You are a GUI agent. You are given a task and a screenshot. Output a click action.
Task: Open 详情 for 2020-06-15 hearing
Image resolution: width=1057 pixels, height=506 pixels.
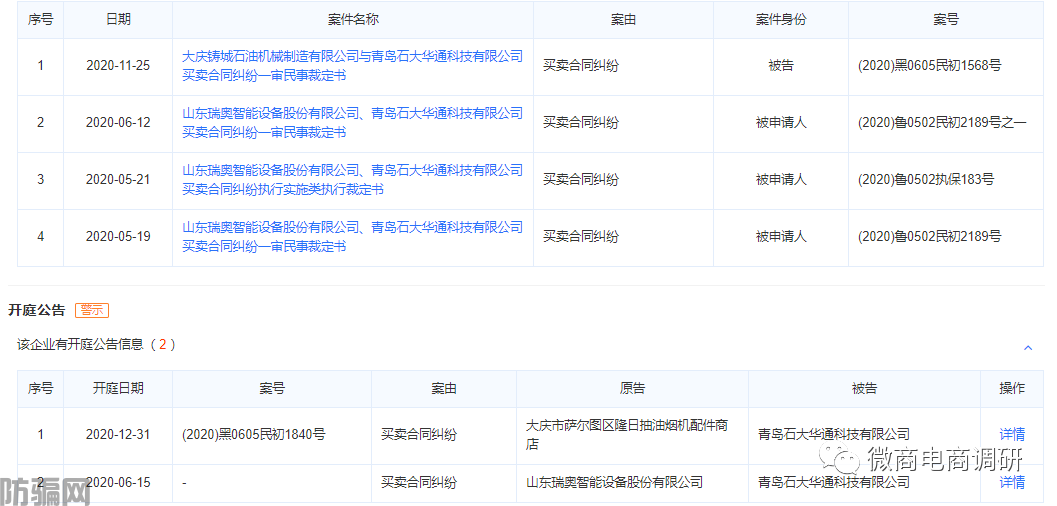[x=1012, y=482]
